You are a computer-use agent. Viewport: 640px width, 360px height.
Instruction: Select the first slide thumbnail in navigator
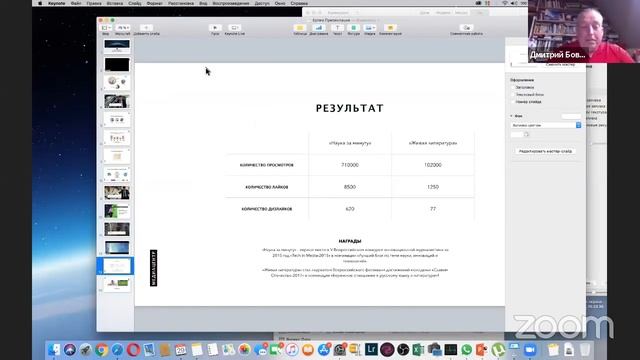(117, 46)
